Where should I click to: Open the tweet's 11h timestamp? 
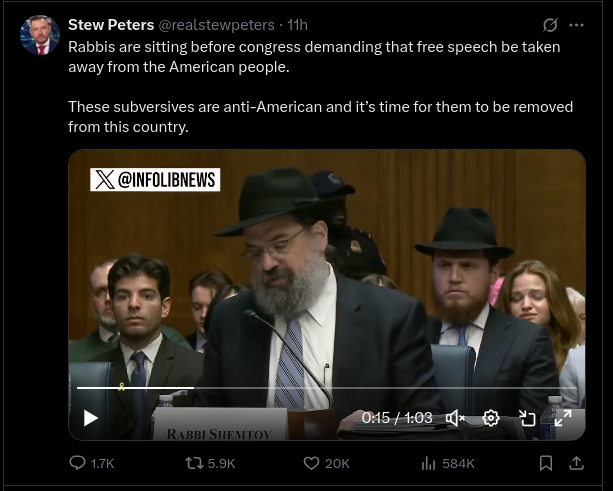pos(297,25)
